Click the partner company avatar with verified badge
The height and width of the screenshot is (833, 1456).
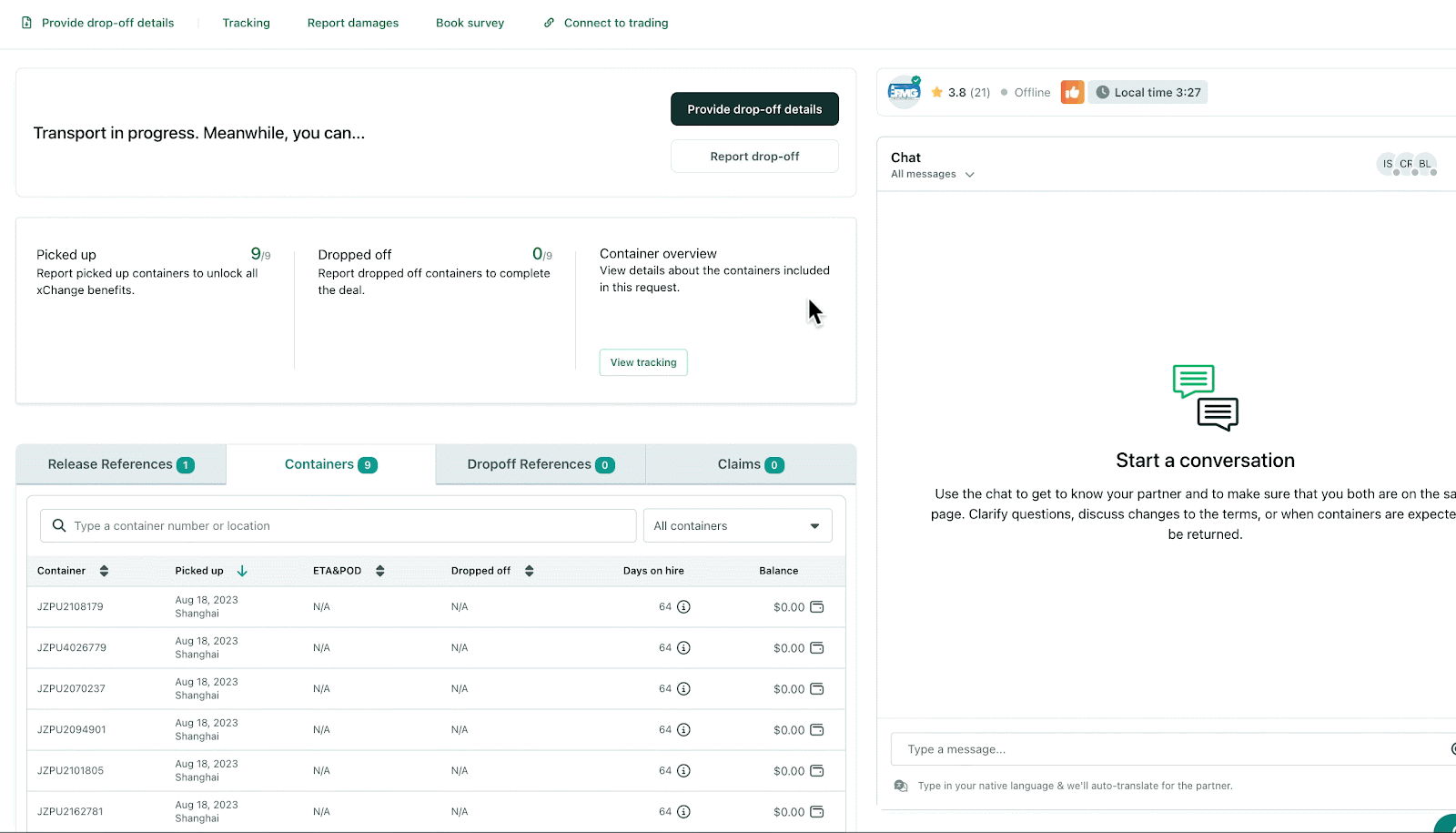[x=903, y=91]
